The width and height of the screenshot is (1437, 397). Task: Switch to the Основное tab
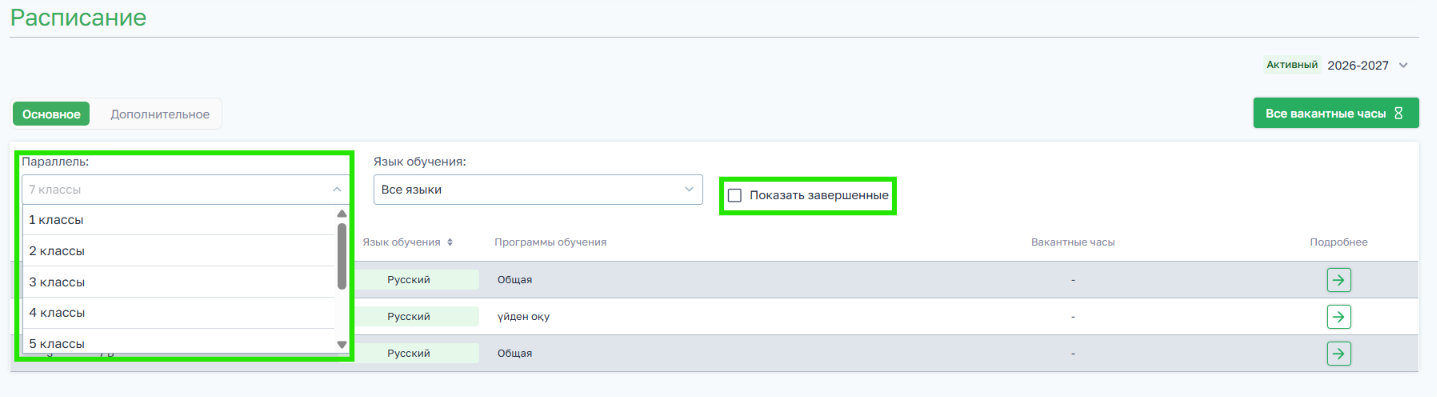[51, 114]
